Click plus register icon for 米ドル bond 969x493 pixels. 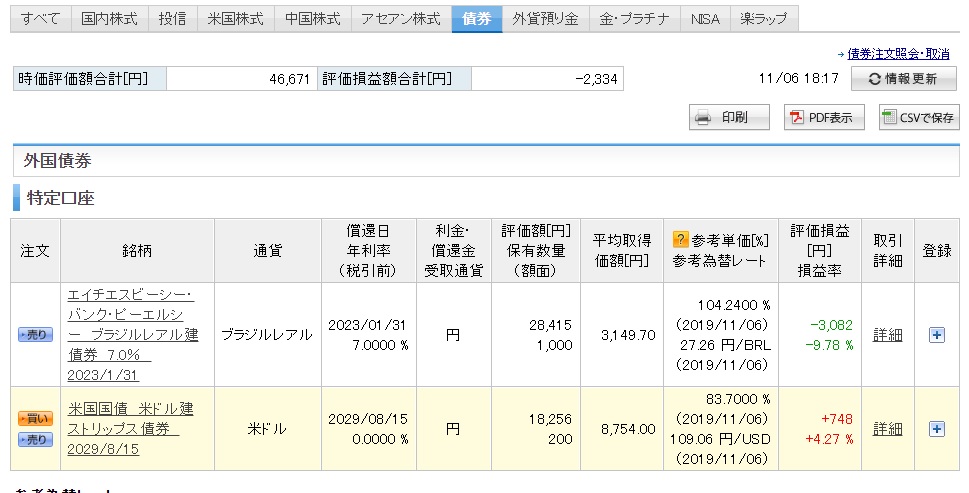(937, 429)
